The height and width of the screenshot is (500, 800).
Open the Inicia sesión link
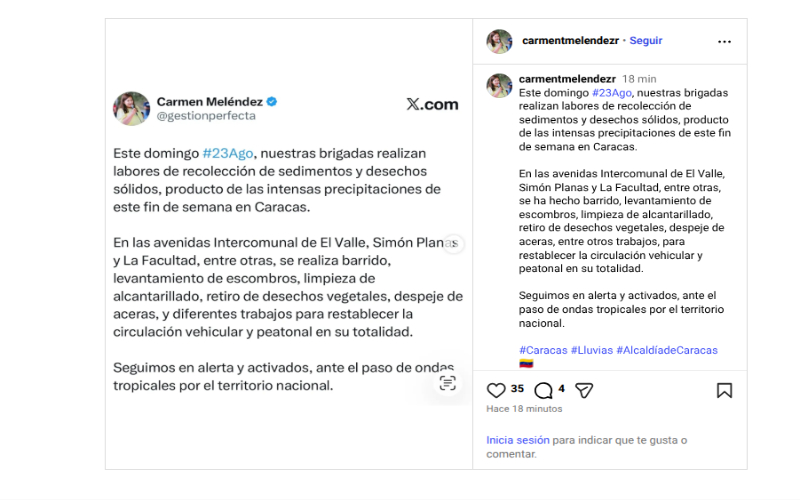point(518,440)
